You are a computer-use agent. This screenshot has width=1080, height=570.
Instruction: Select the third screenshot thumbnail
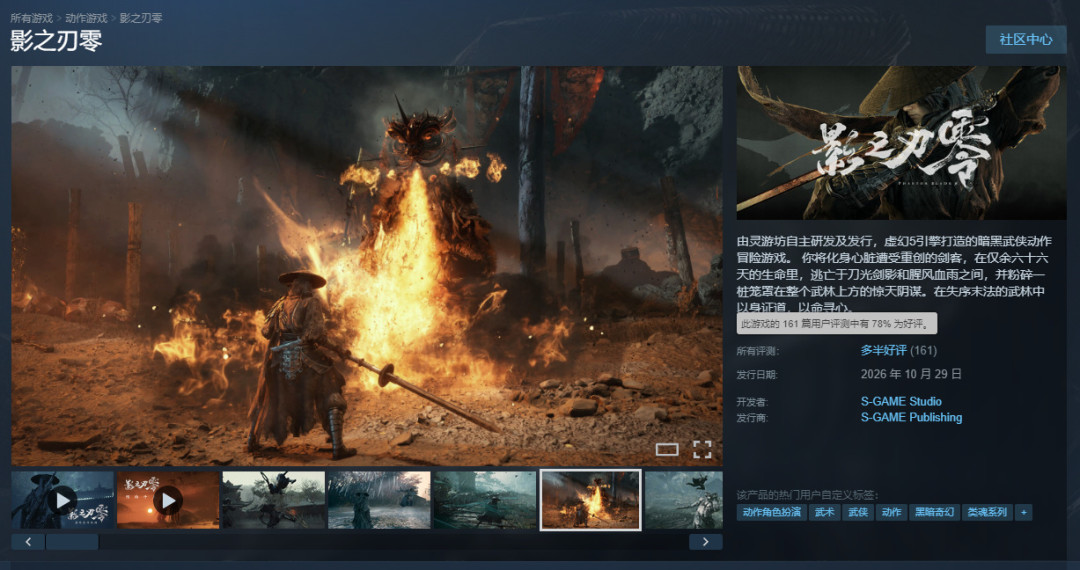click(x=273, y=500)
